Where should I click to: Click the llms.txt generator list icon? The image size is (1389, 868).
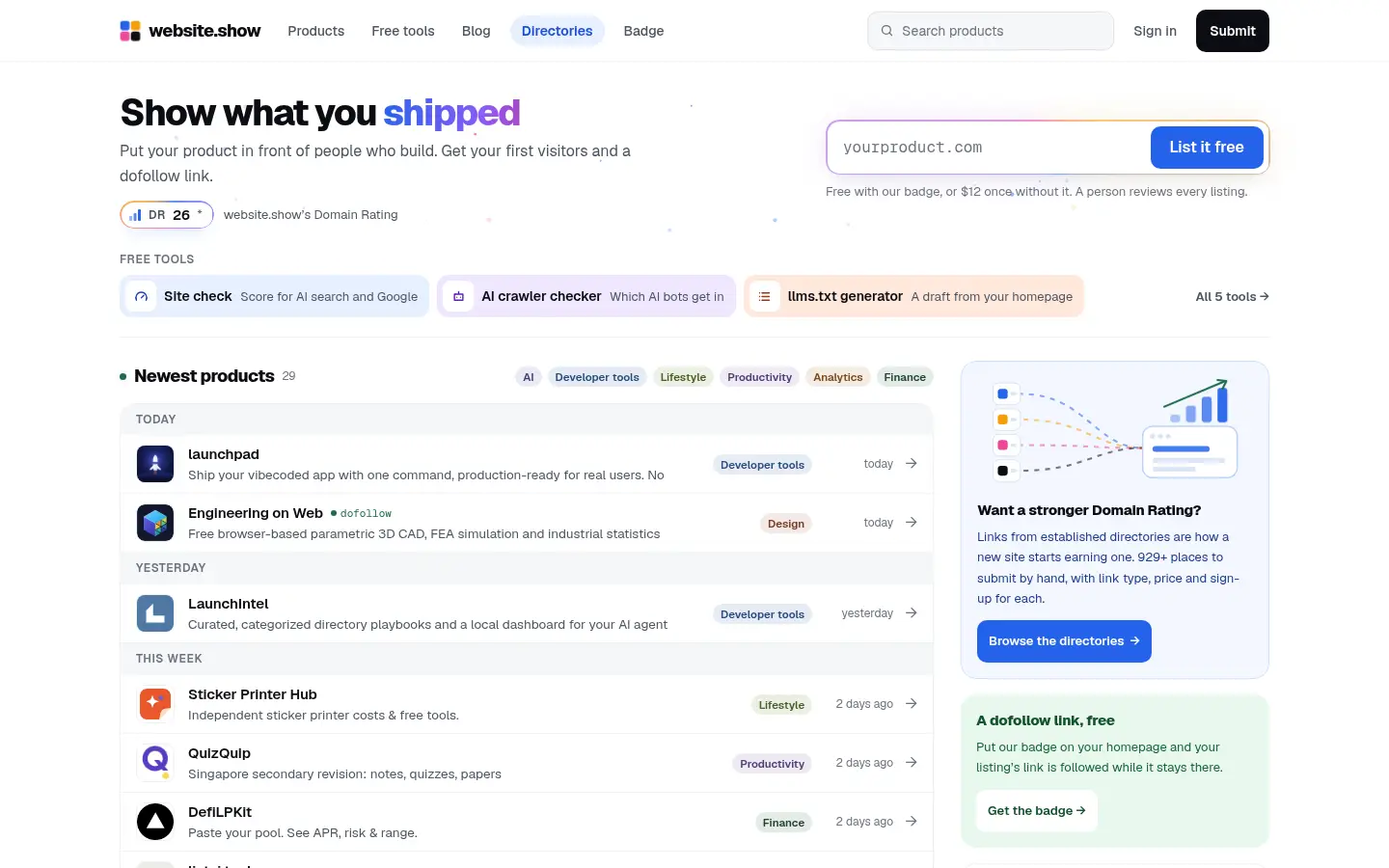pyautogui.click(x=764, y=296)
